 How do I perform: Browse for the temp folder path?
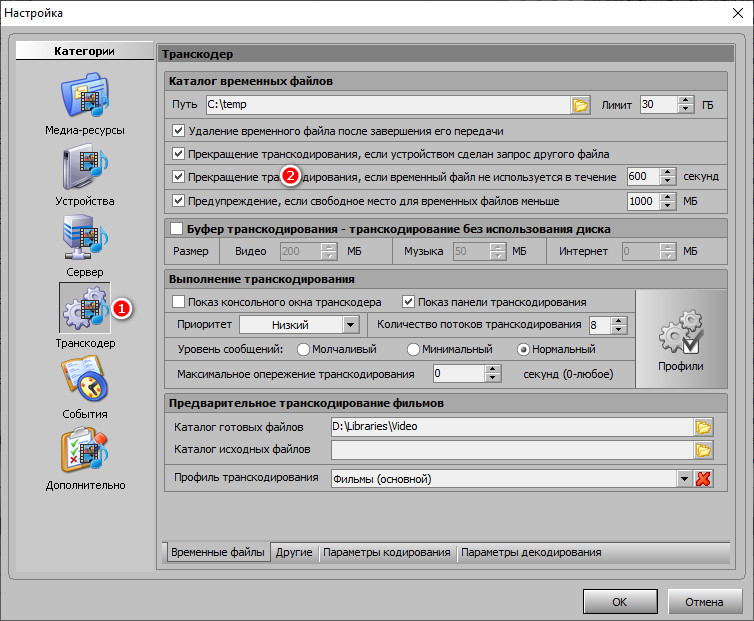tap(580, 104)
